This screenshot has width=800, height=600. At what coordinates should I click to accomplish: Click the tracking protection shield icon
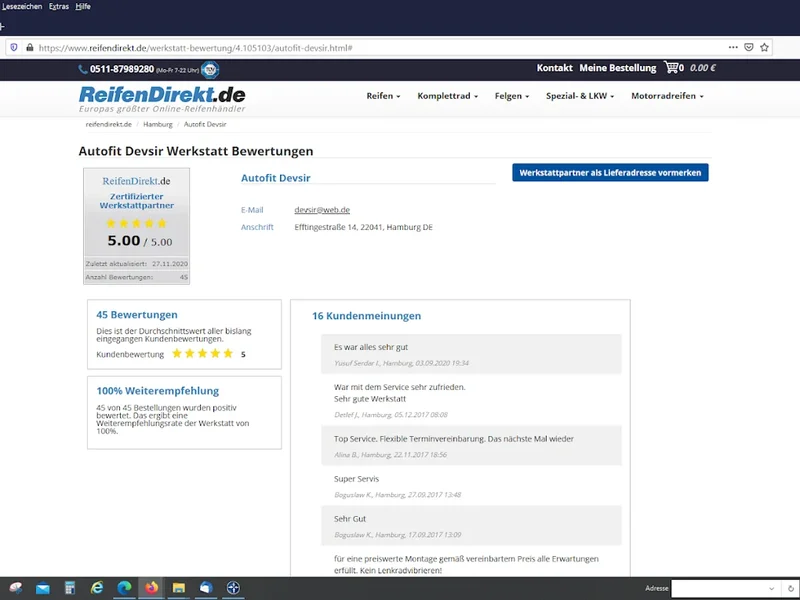click(x=13, y=47)
